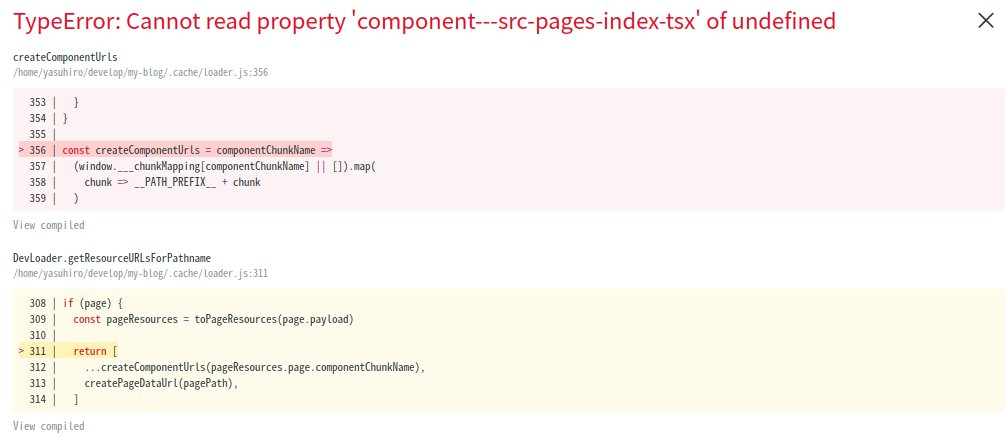The image size is (1005, 443).
Task: Click highlighted line 356 const createComponentUrls
Action: point(196,150)
